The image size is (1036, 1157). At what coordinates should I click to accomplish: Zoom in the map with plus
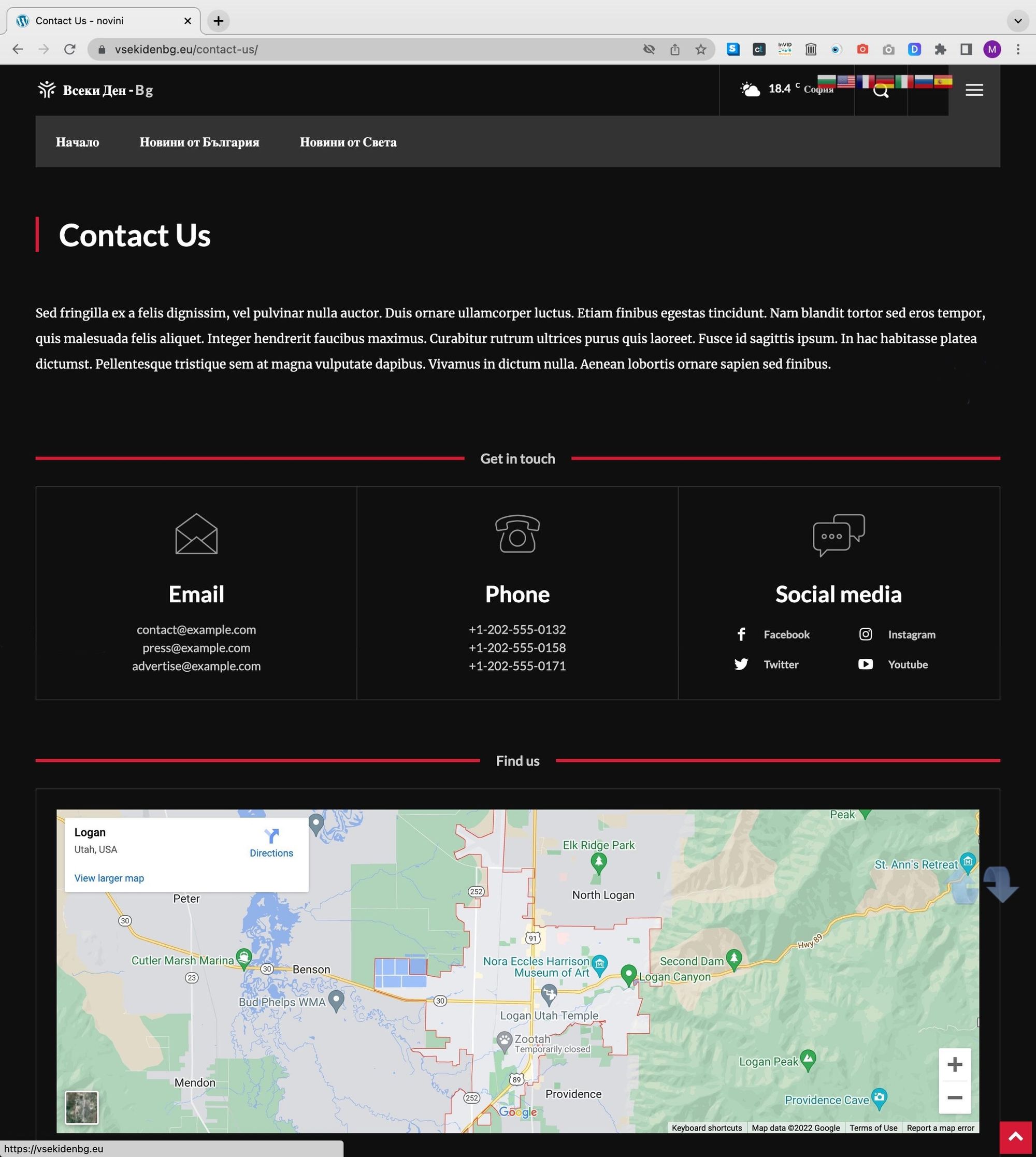pyautogui.click(x=955, y=1064)
